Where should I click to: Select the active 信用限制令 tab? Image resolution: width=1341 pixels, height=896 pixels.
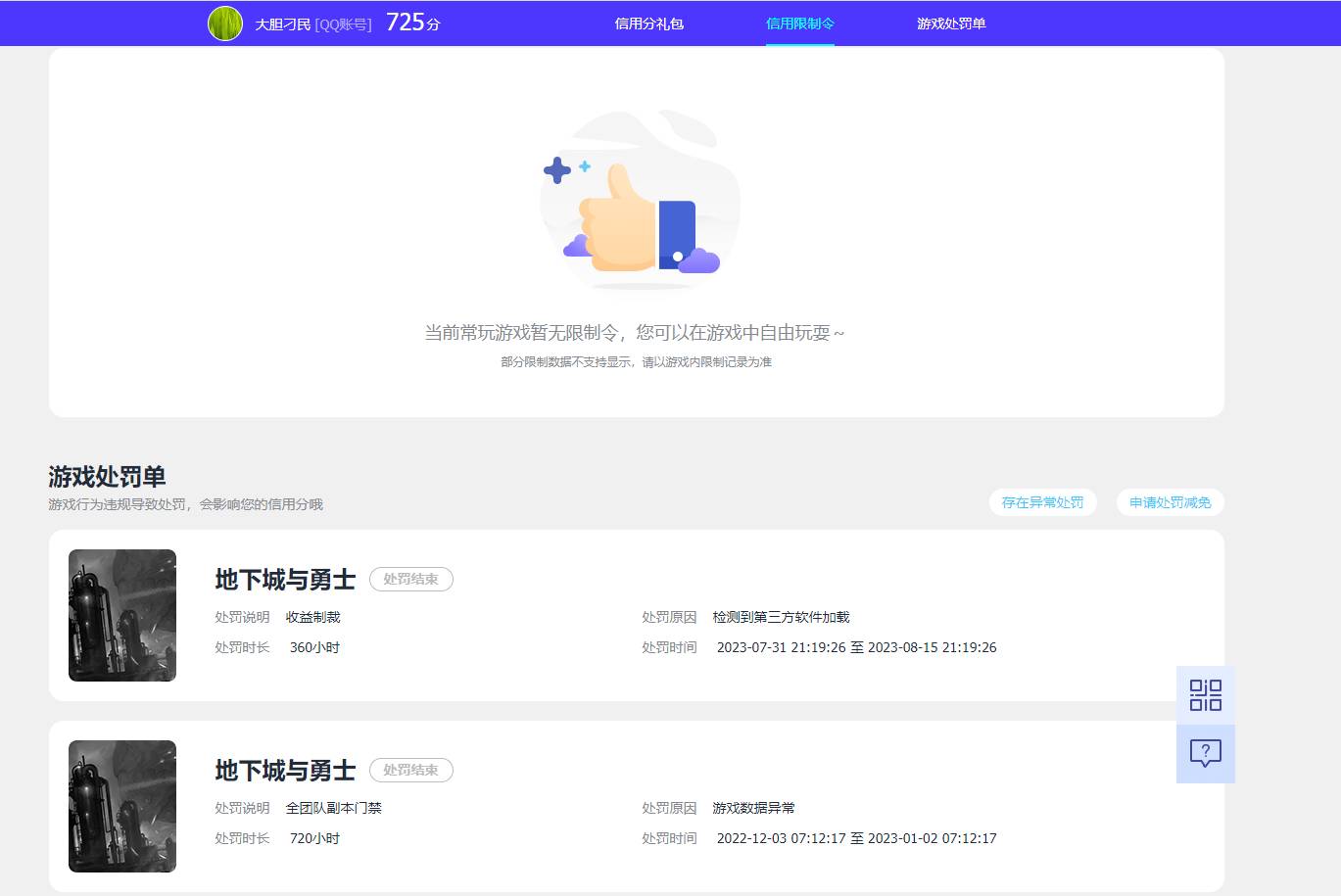800,23
